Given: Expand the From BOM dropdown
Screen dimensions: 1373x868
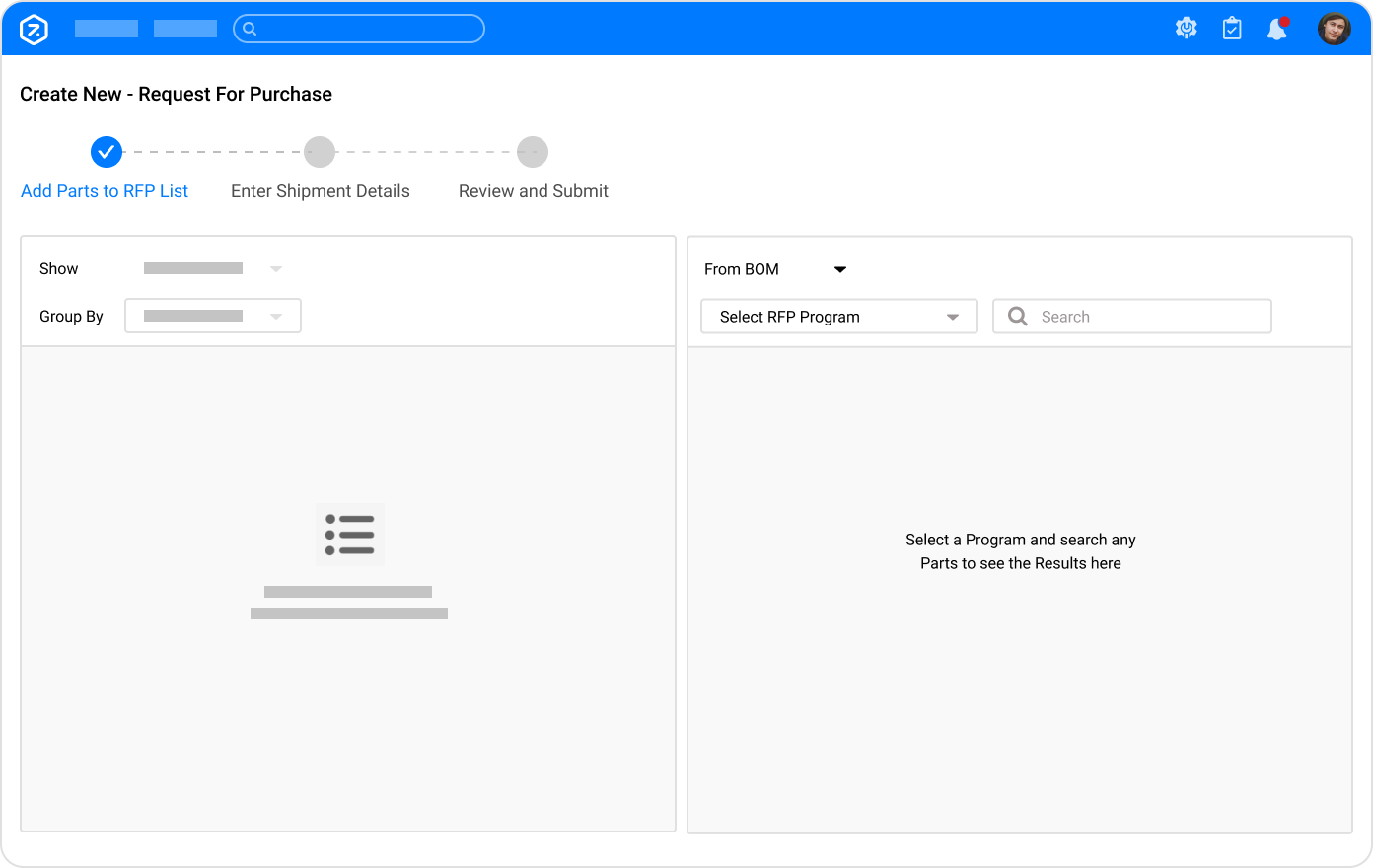Looking at the screenshot, I should [x=775, y=269].
